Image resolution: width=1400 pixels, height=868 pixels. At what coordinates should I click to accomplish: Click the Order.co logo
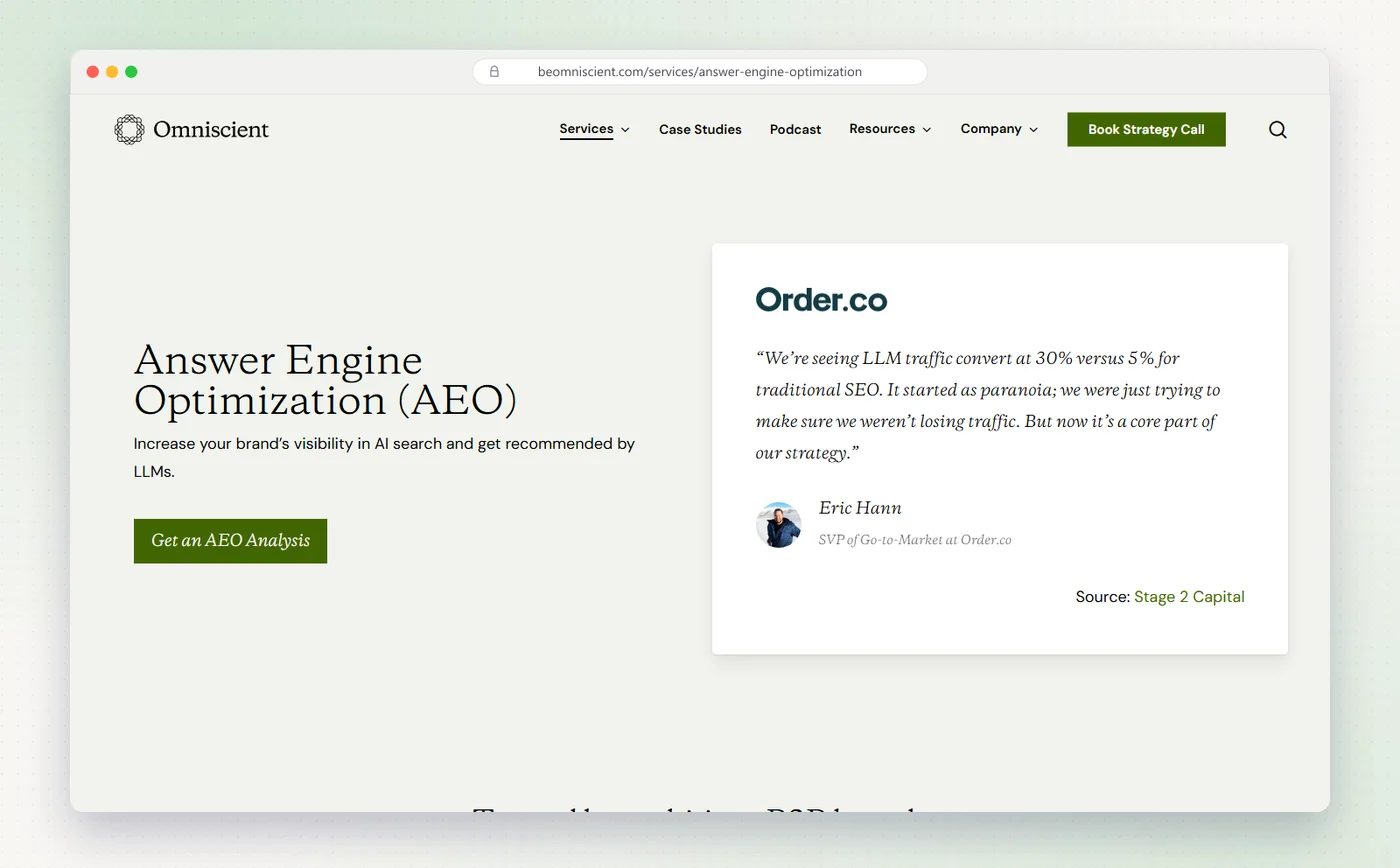821,299
